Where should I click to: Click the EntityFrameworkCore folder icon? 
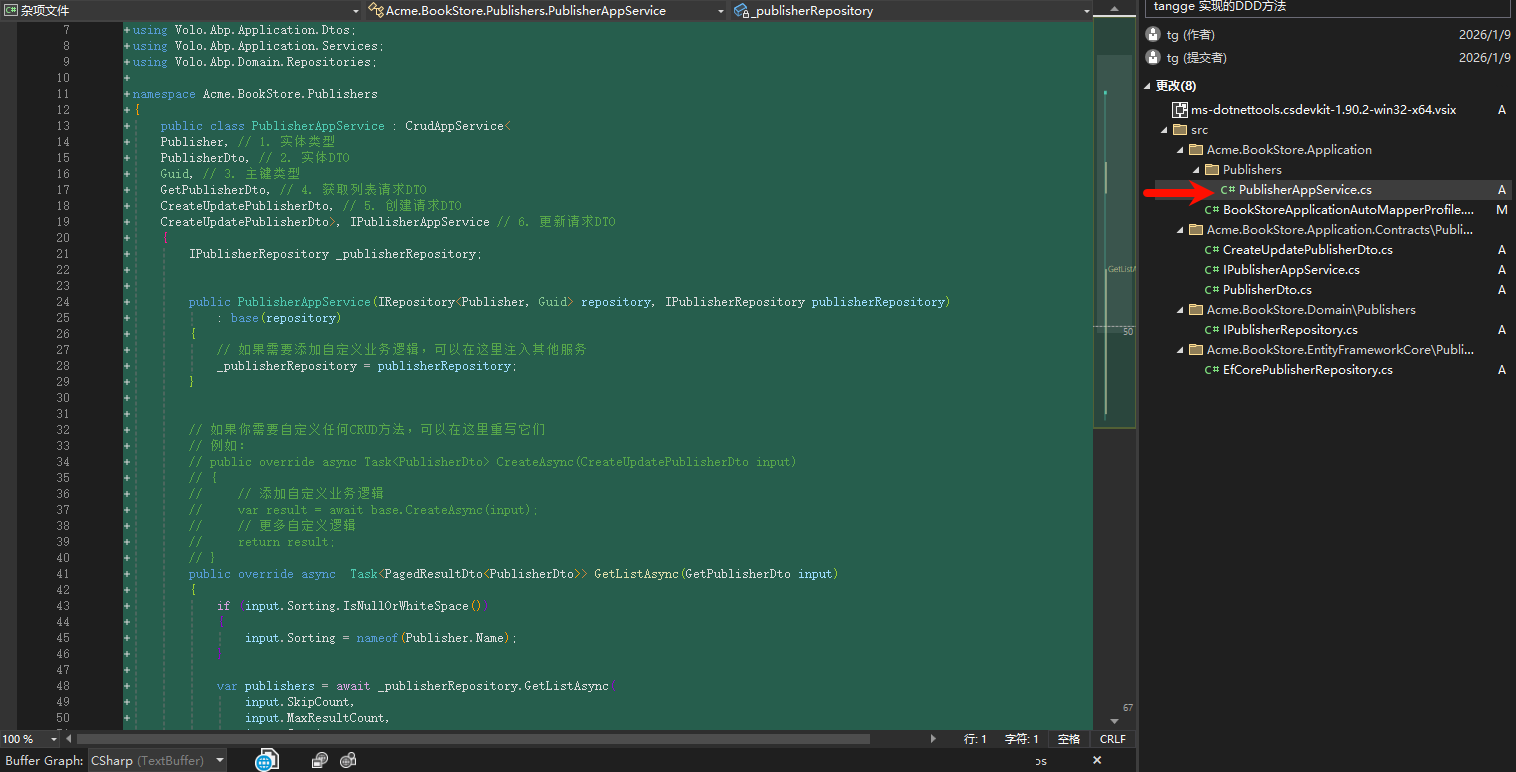coord(1196,350)
